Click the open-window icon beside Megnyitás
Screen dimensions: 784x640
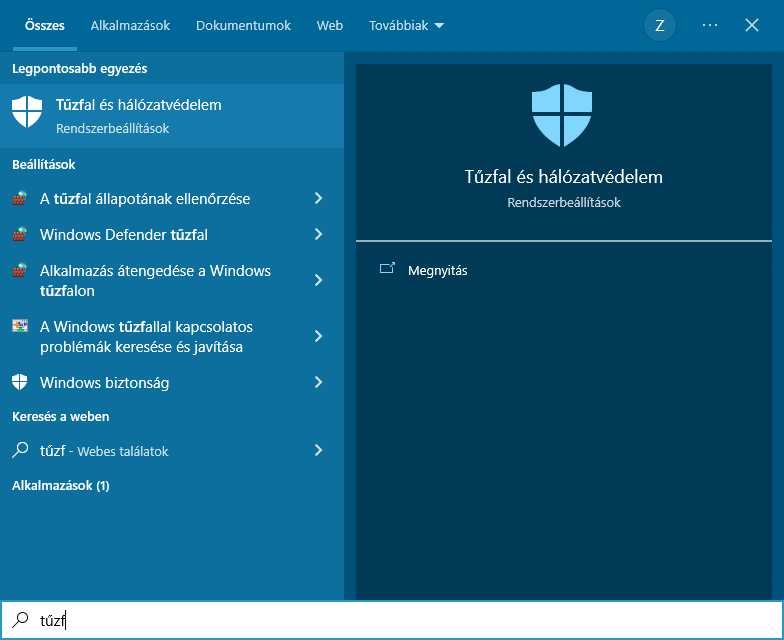click(388, 268)
